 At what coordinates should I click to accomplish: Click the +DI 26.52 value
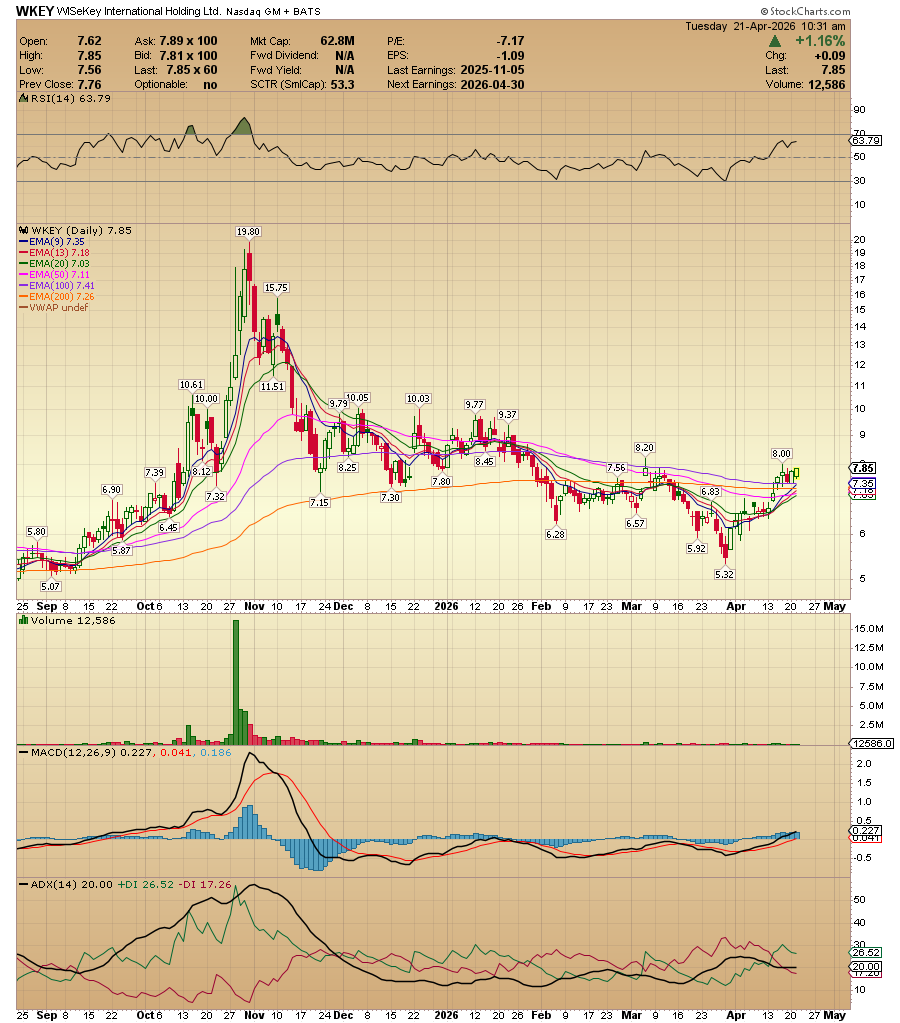[x=146, y=885]
